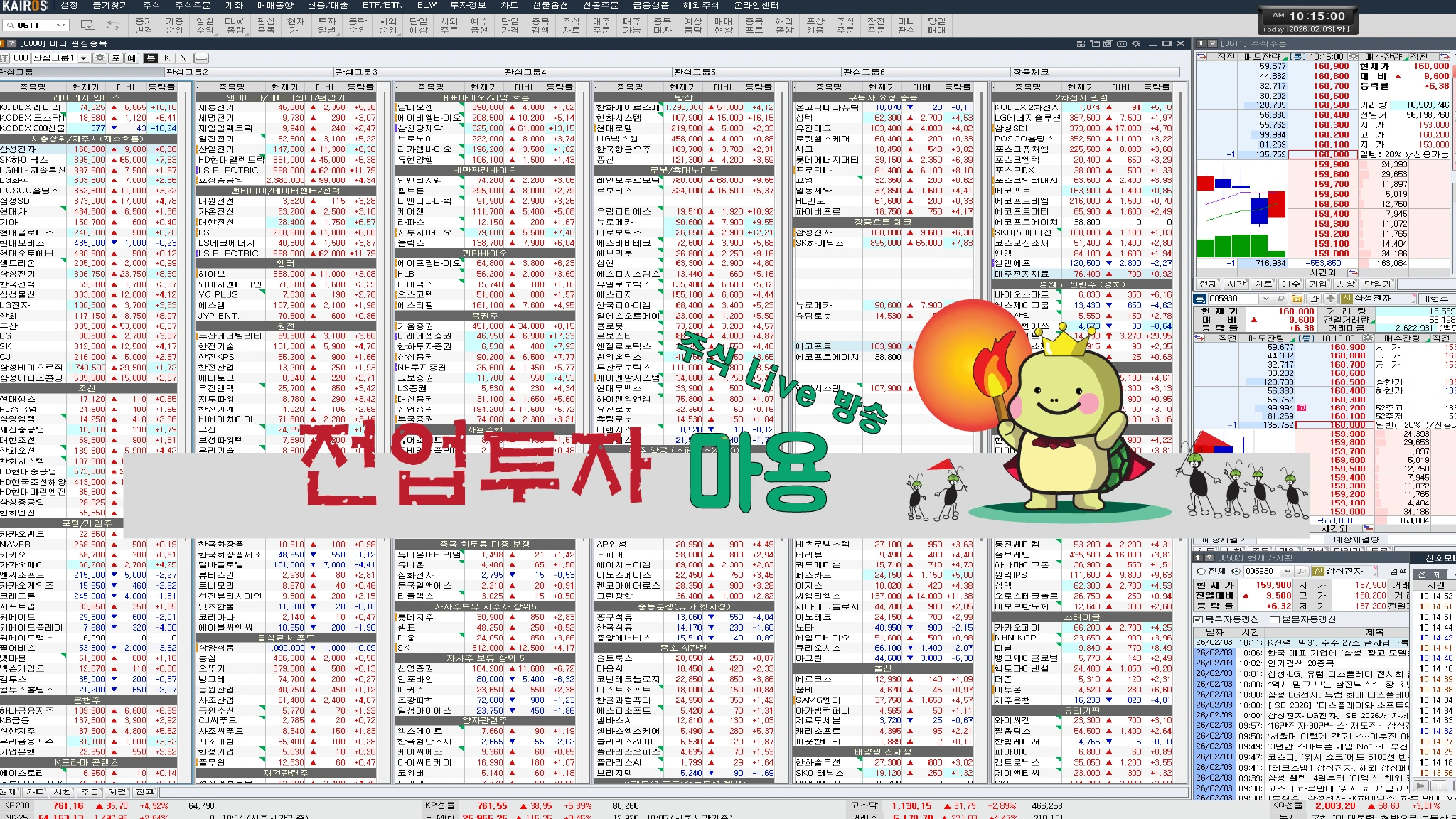Uncheck 목록자동갱신 checkbox
The image size is (1456, 819).
tap(1198, 619)
